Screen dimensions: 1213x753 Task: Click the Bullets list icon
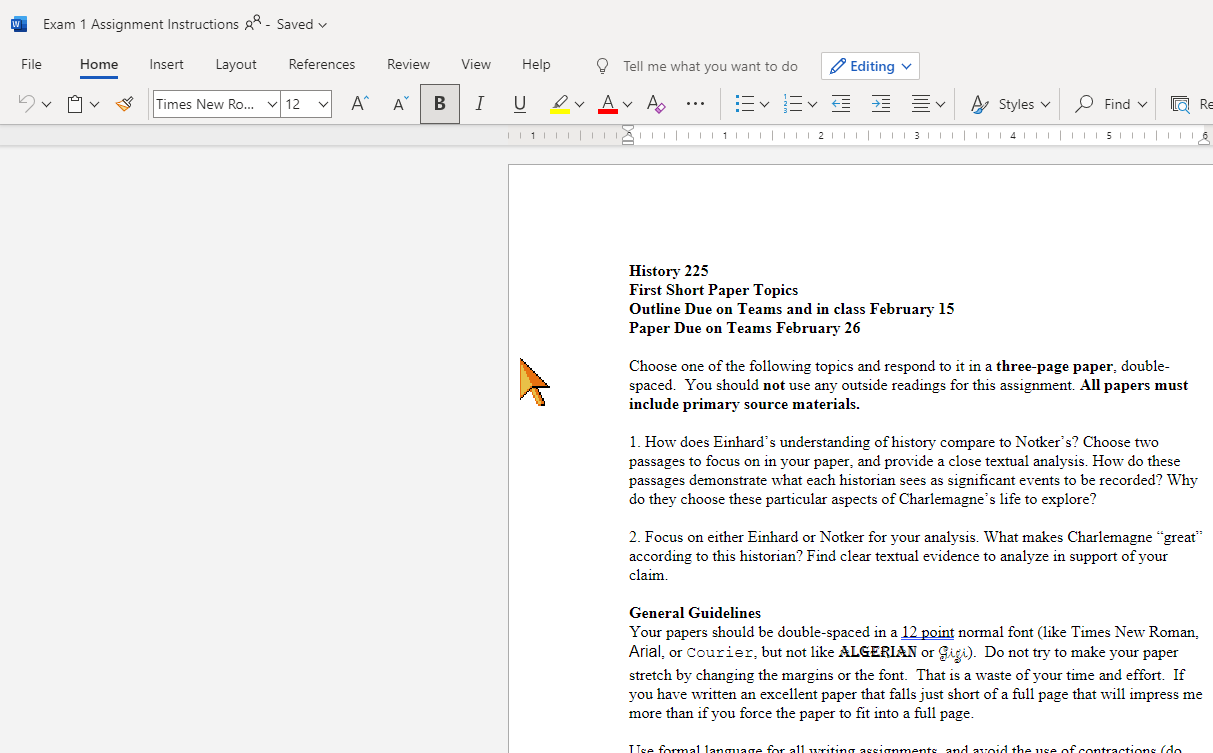(x=744, y=104)
